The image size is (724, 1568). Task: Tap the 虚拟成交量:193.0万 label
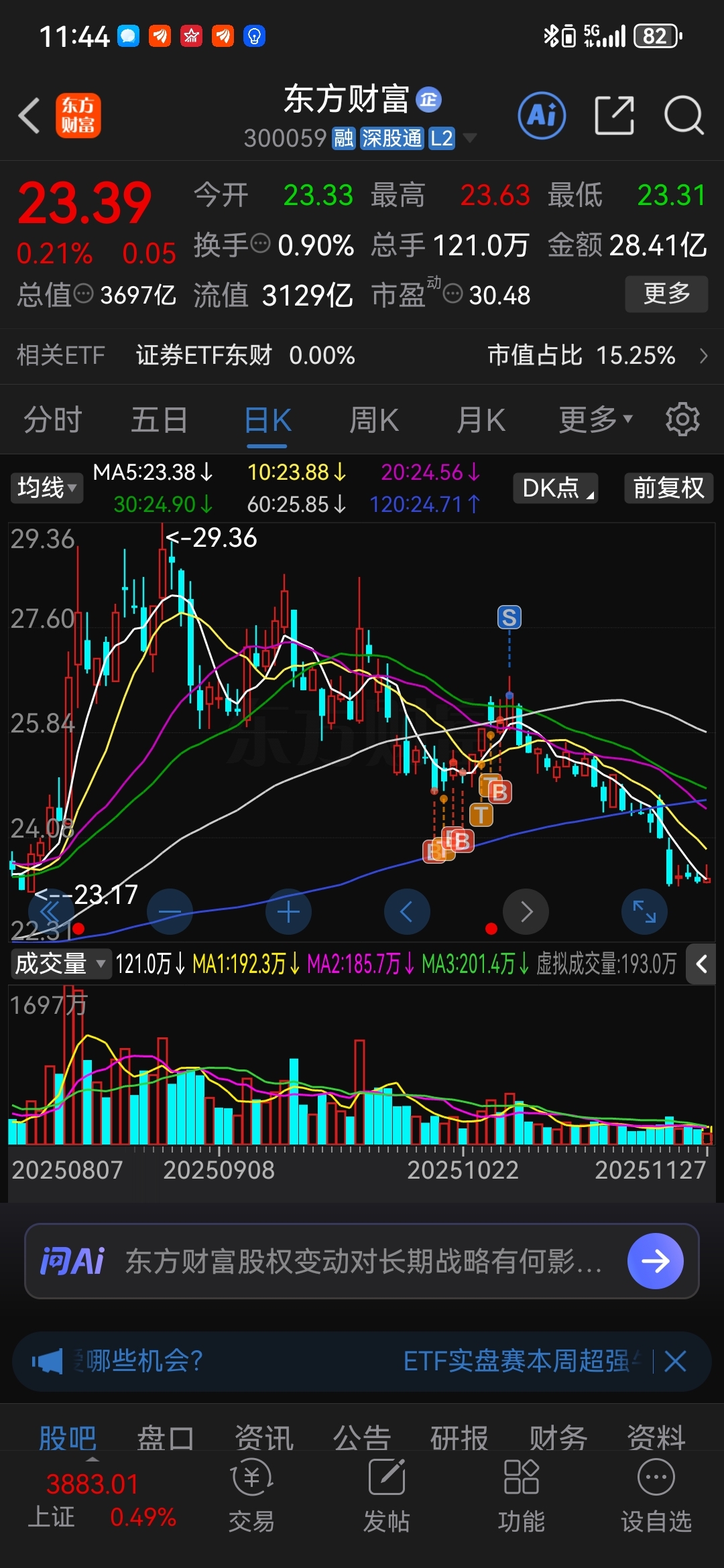click(x=606, y=964)
